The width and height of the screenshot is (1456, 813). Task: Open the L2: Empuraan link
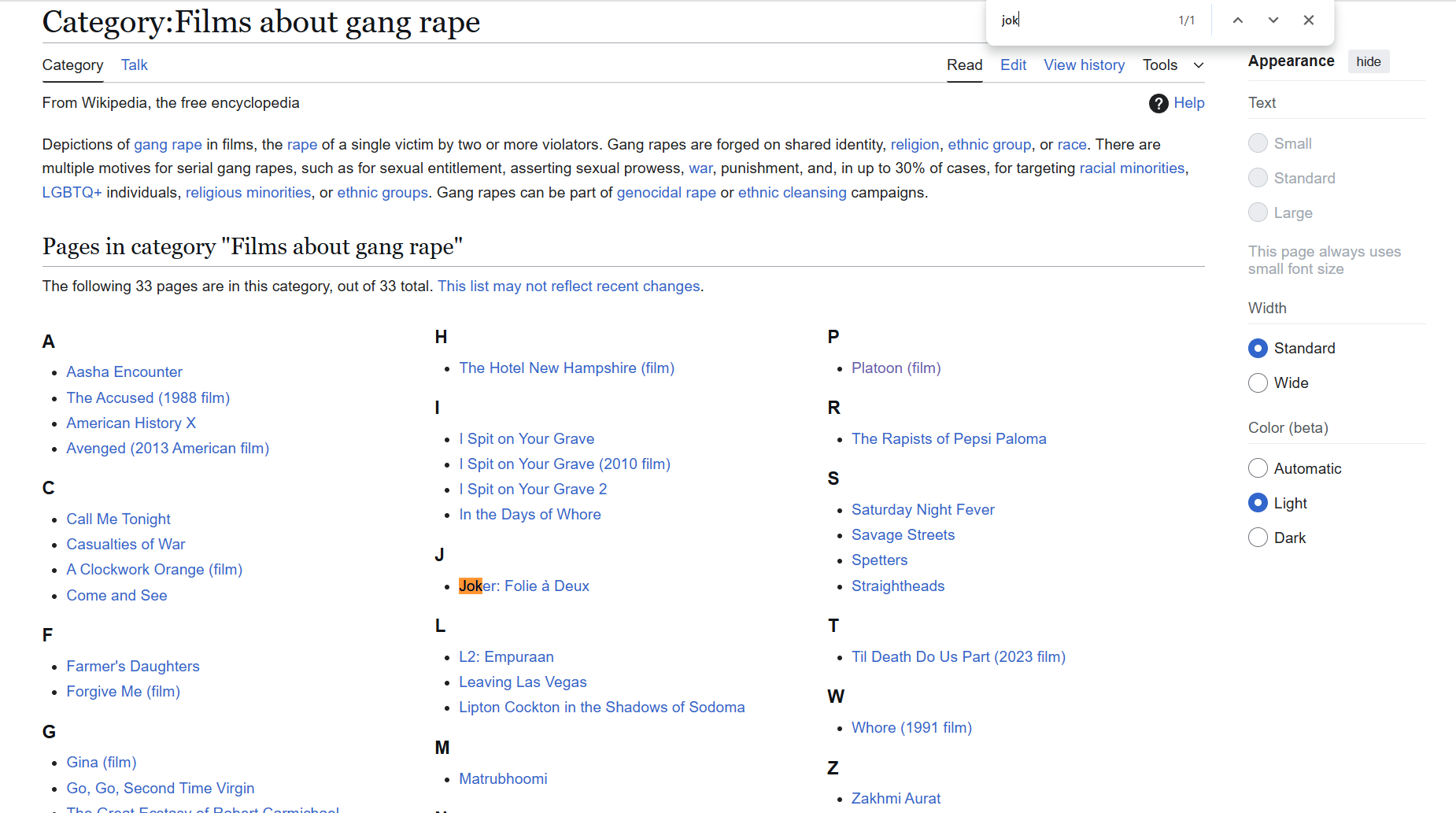506,657
